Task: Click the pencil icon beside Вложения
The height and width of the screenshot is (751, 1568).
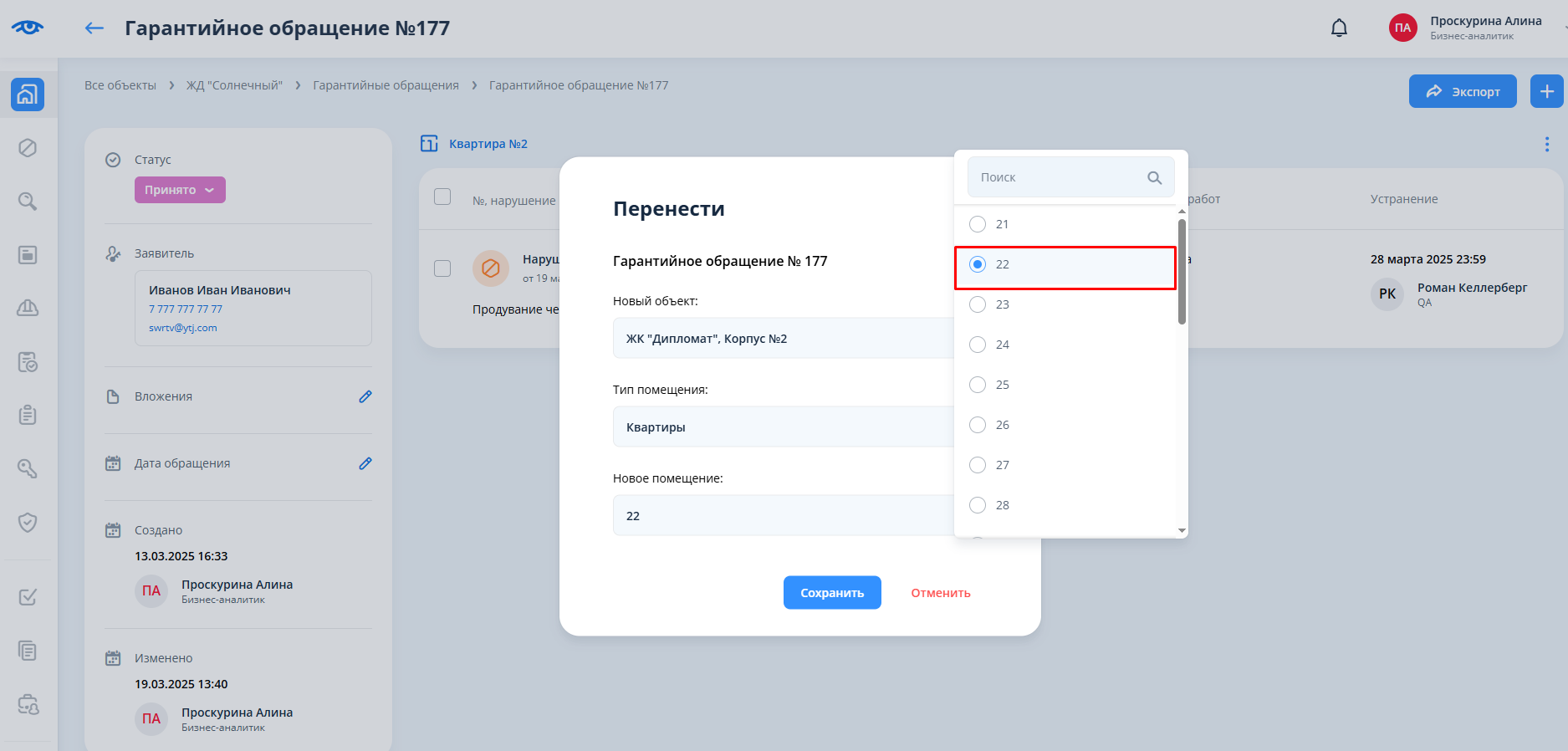Action: coord(365,396)
